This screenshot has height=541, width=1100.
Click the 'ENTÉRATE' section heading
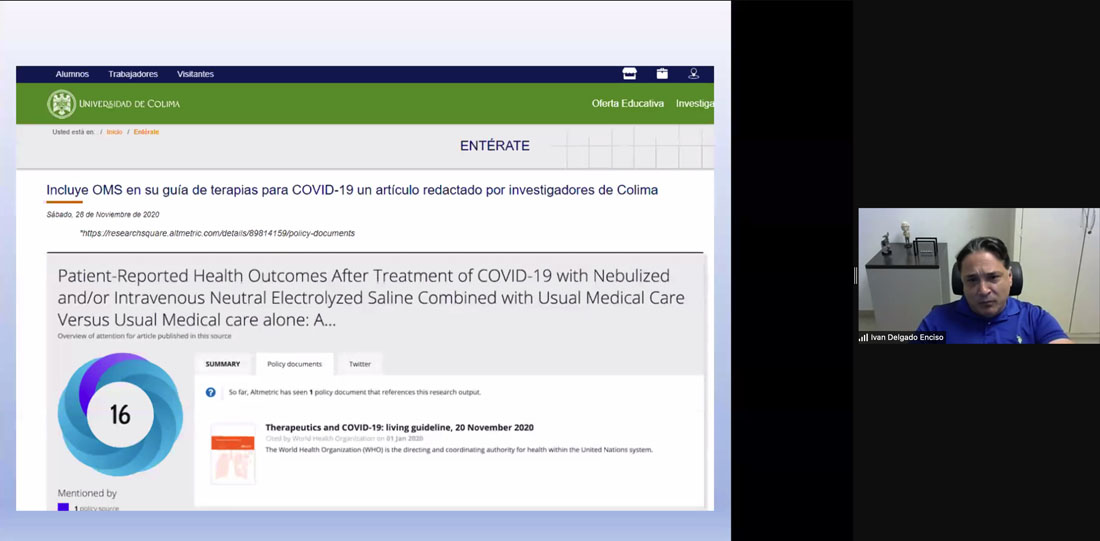click(495, 146)
